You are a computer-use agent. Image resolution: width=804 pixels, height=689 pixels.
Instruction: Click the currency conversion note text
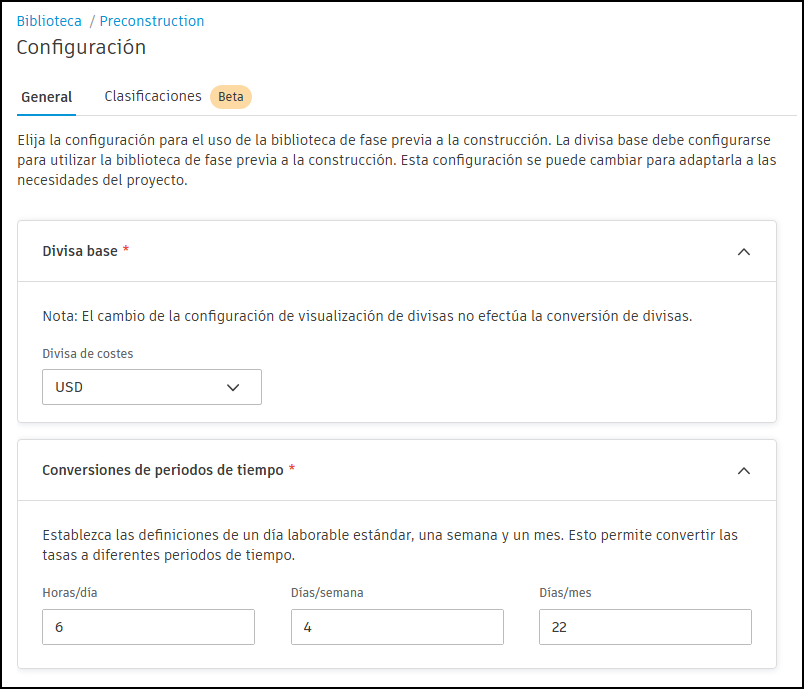pos(367,316)
